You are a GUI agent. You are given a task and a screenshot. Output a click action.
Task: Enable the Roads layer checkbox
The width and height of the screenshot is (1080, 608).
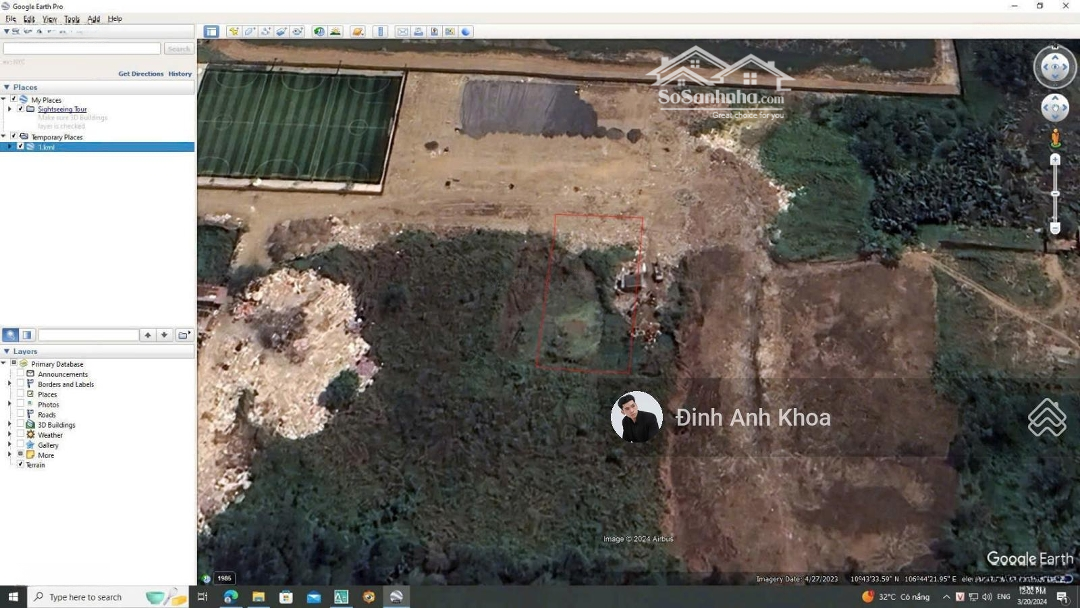(x=20, y=414)
